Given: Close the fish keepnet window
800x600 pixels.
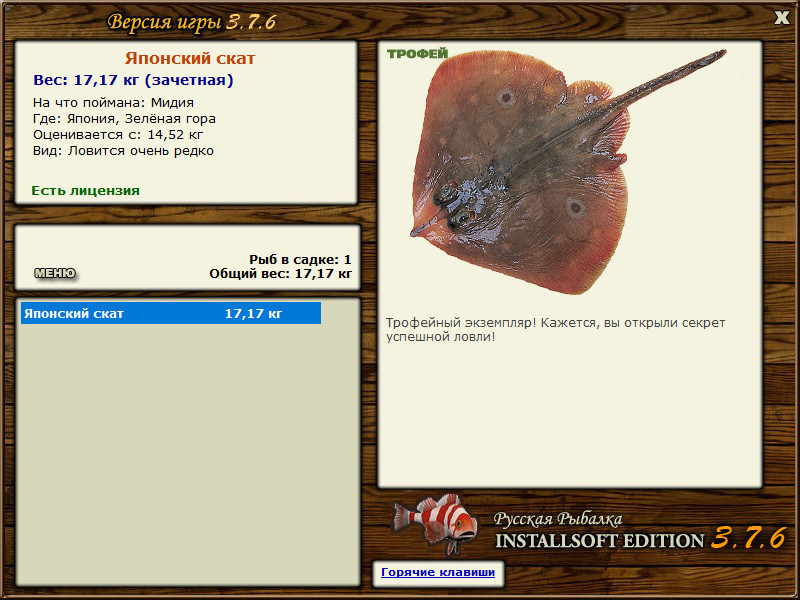Looking at the screenshot, I should pos(781,17).
